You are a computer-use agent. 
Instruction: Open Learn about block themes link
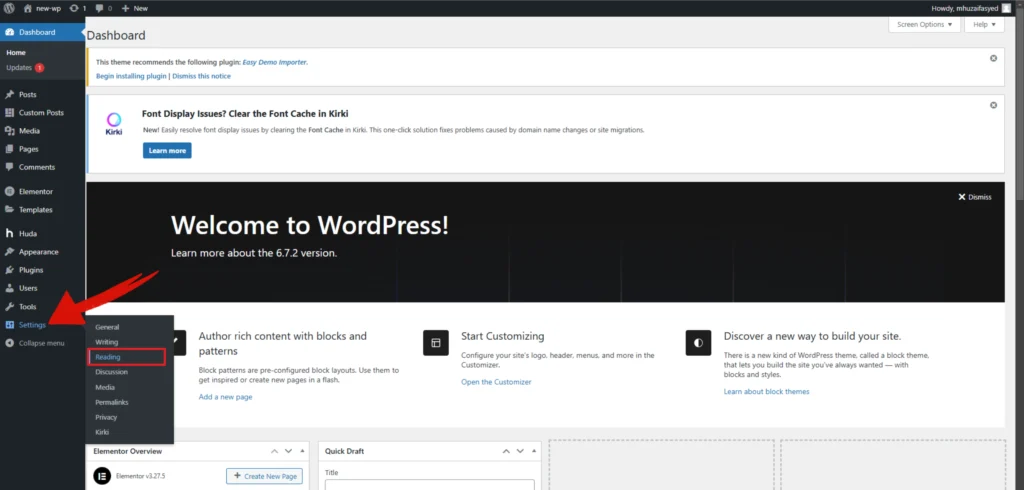766,391
